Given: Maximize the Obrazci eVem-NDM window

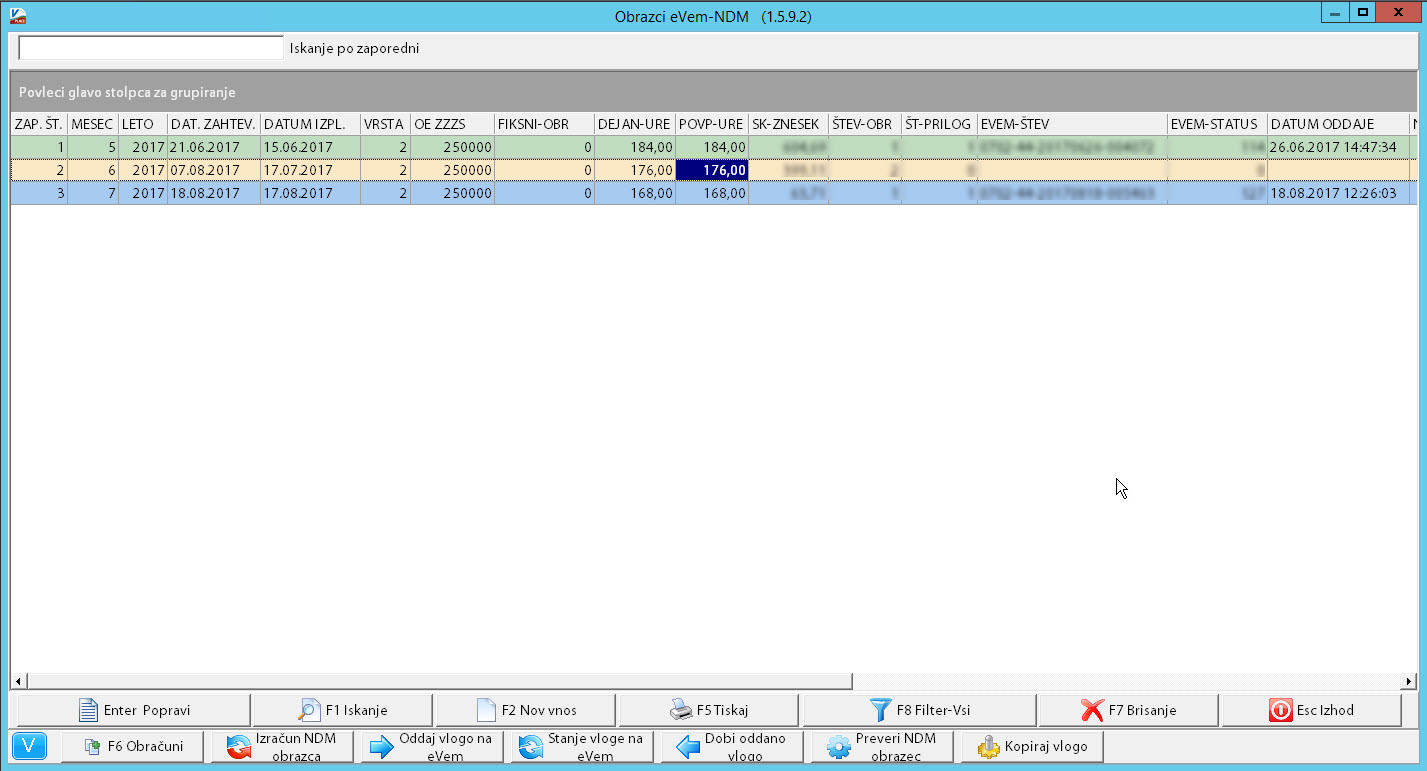Looking at the screenshot, I should coord(1362,12).
